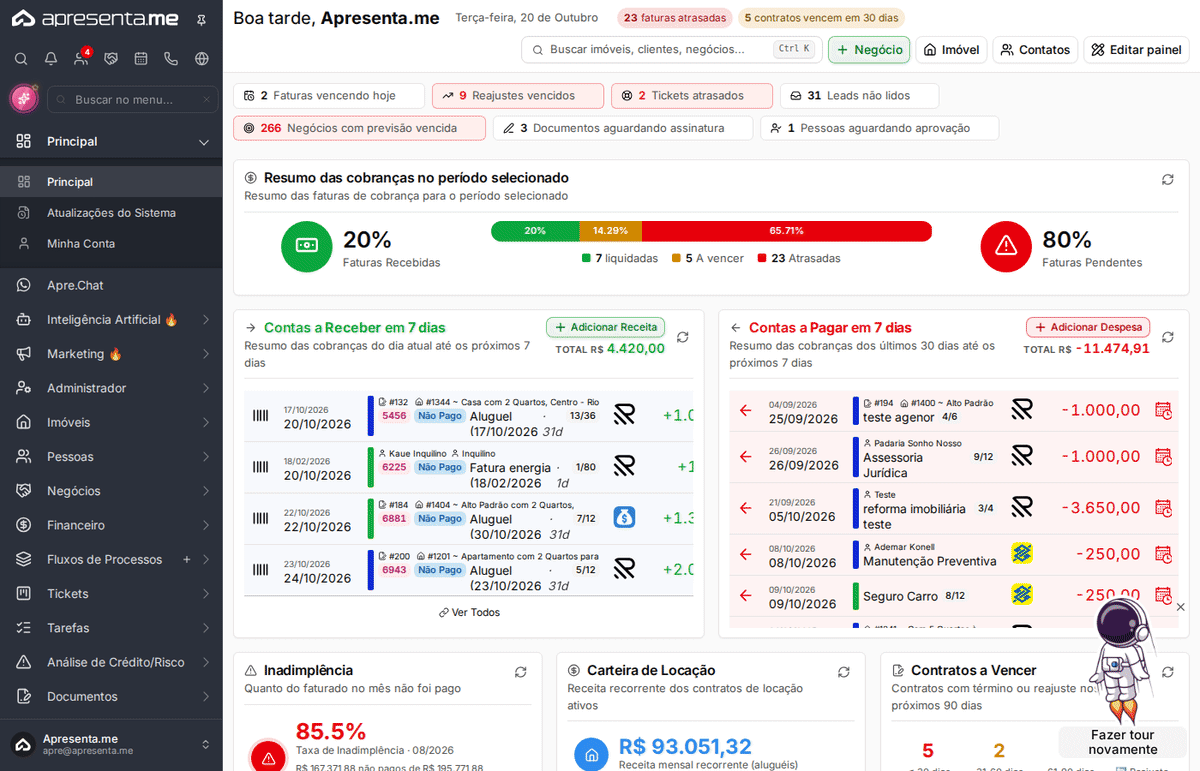
Task: Click the pin icon beside the apresenta.me logo
Action: coord(202,19)
